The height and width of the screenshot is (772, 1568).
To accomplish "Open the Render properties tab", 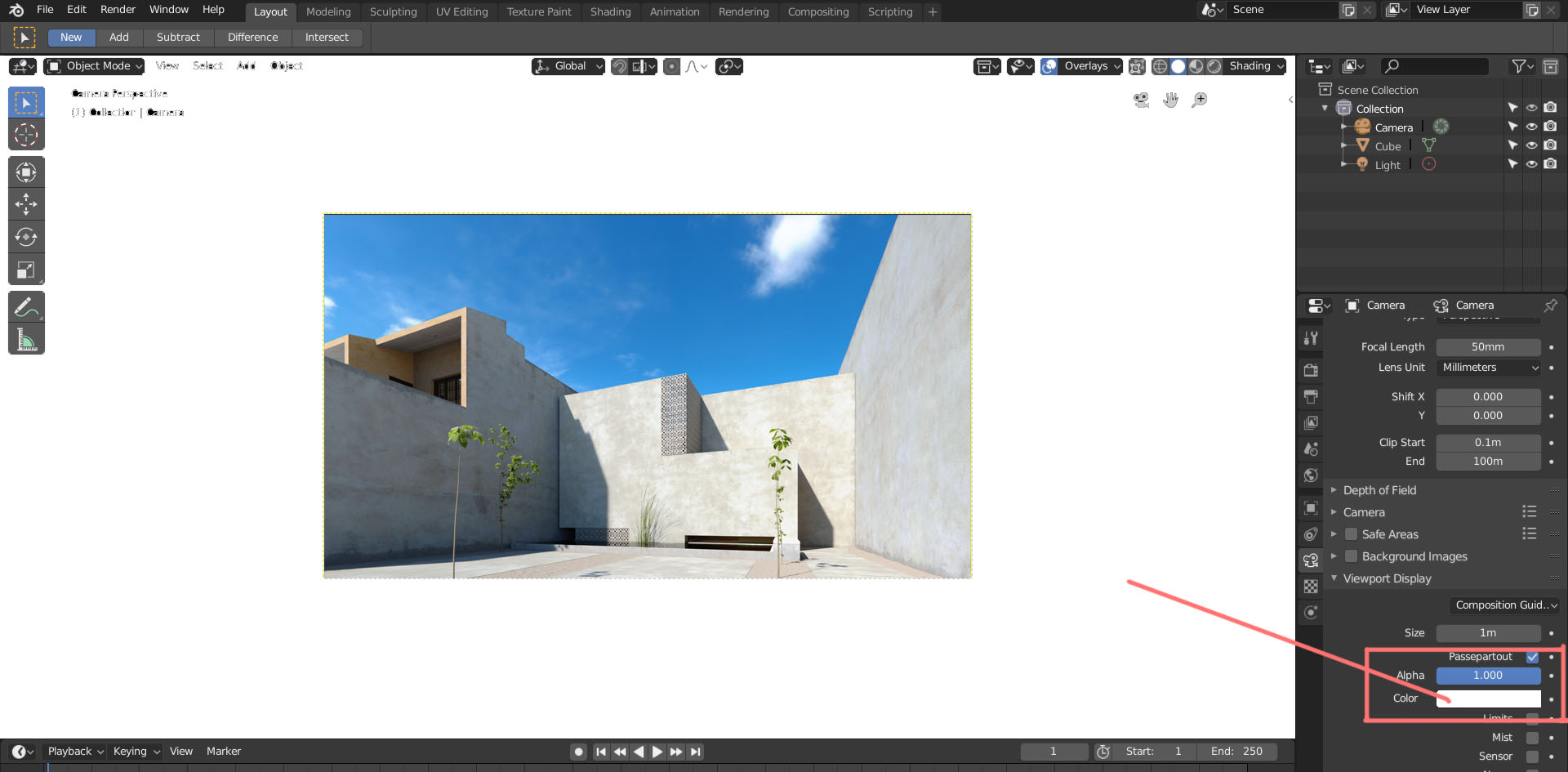I will pos(1311,370).
